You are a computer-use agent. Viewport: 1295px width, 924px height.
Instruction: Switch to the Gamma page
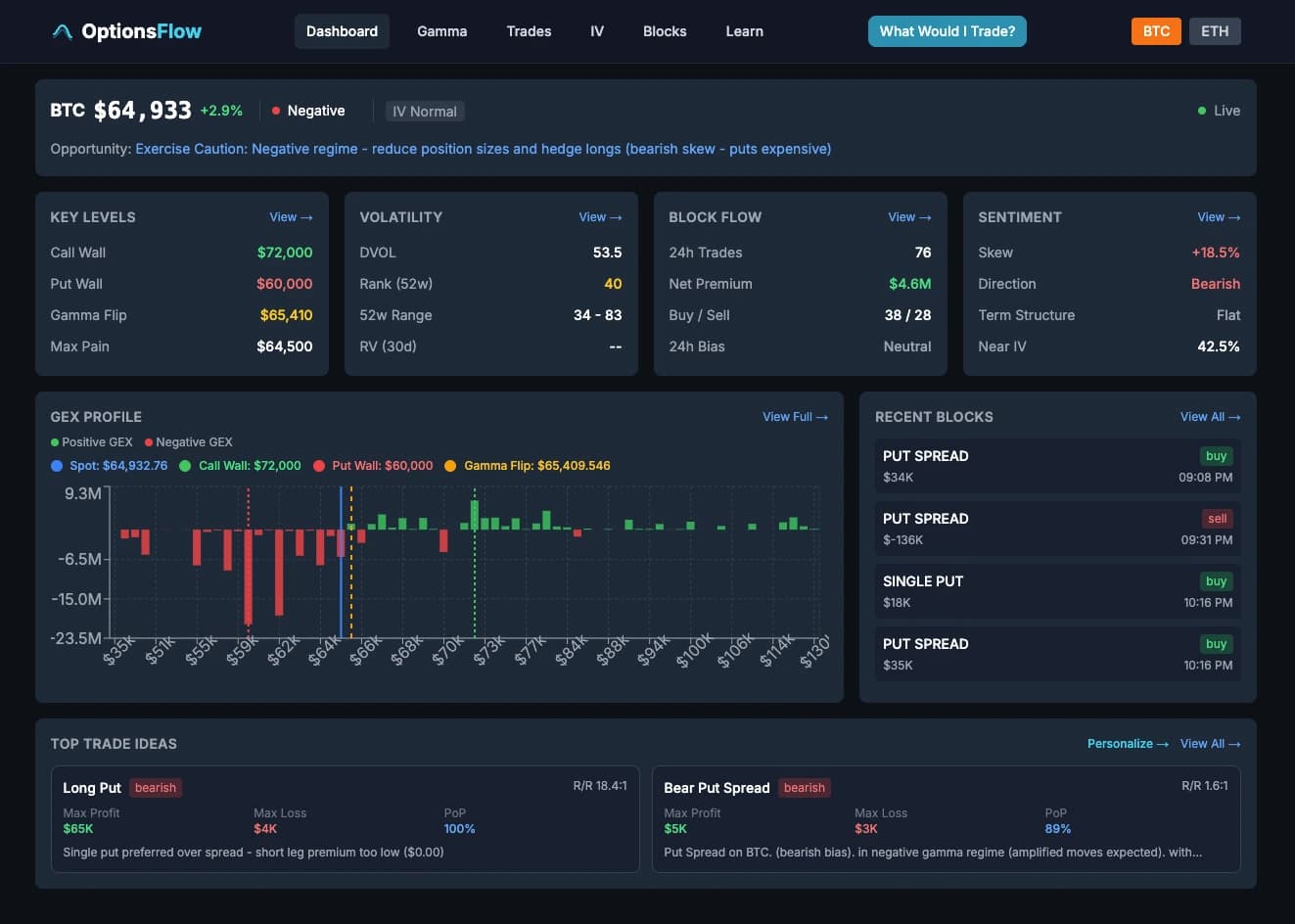[441, 30]
